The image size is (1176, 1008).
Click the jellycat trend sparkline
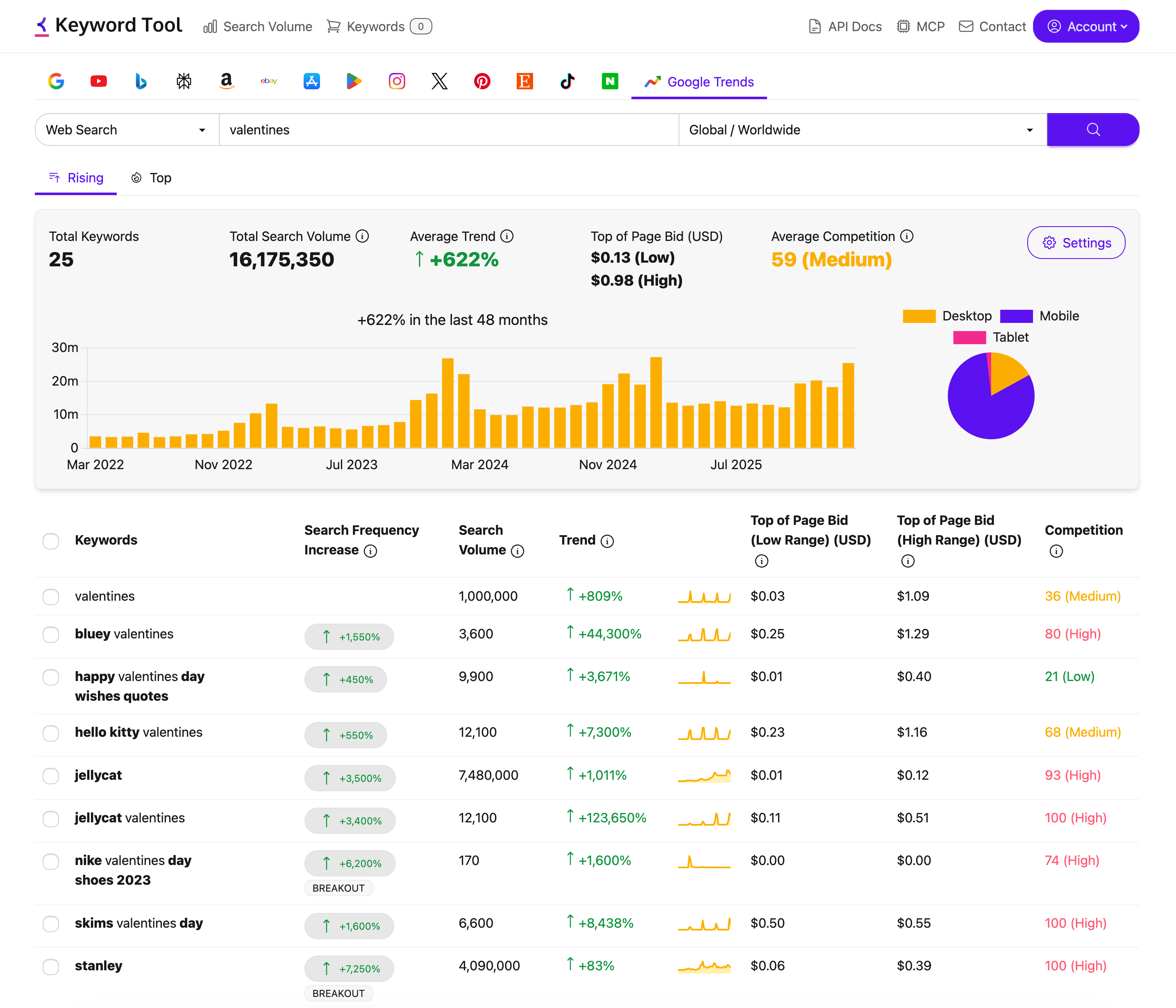704,775
